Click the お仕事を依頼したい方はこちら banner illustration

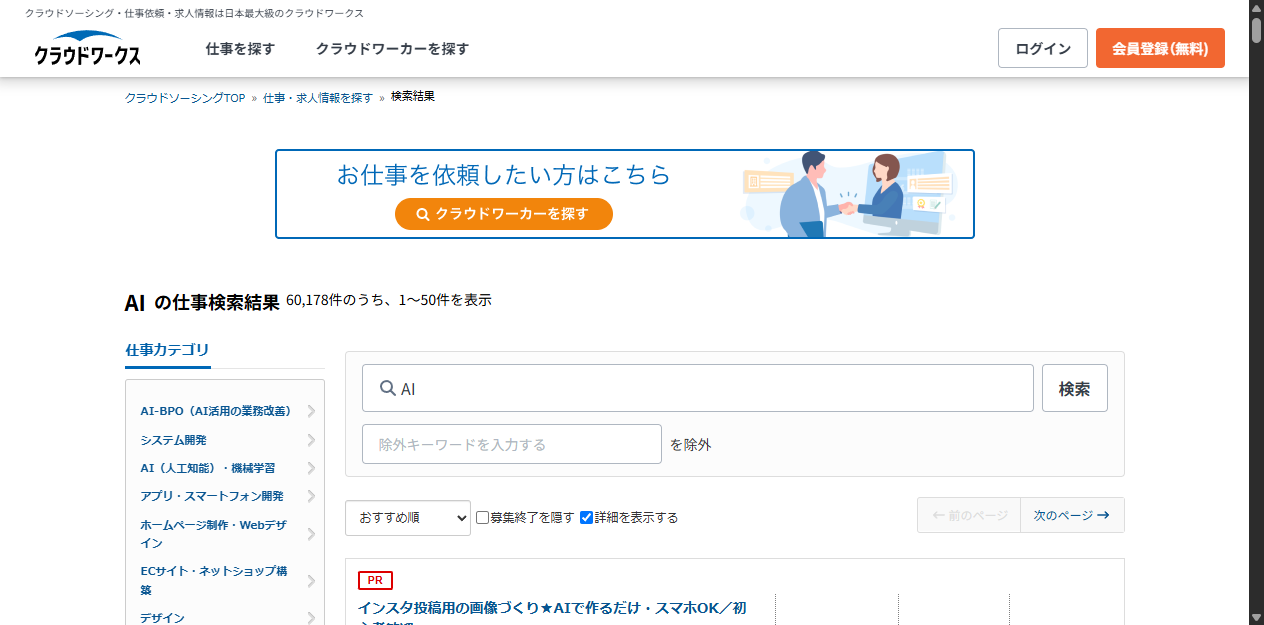[x=848, y=194]
